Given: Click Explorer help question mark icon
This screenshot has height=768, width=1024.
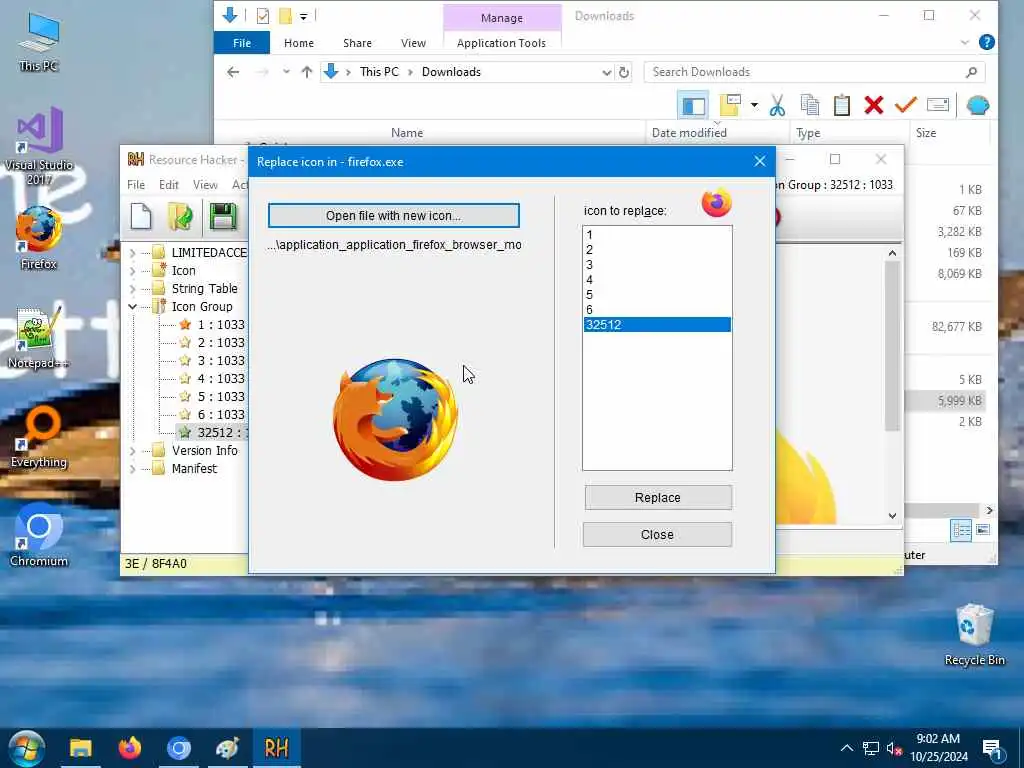Looking at the screenshot, I should click(x=987, y=42).
